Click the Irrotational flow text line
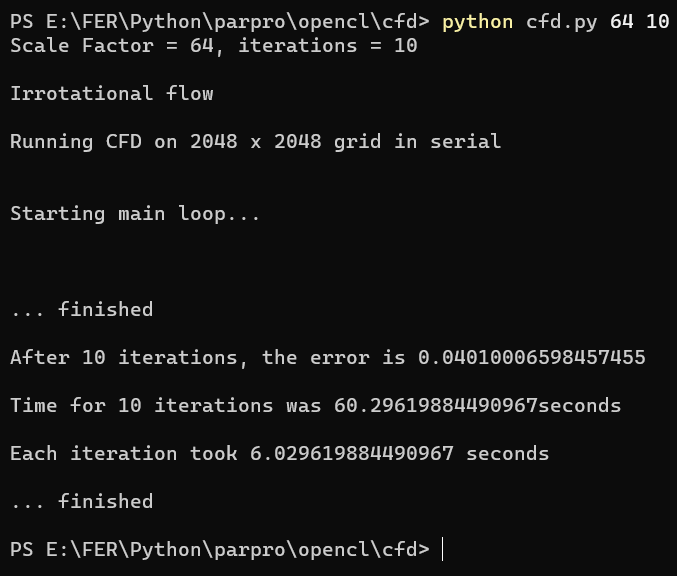This screenshot has width=677, height=576. pyautogui.click(x=112, y=93)
